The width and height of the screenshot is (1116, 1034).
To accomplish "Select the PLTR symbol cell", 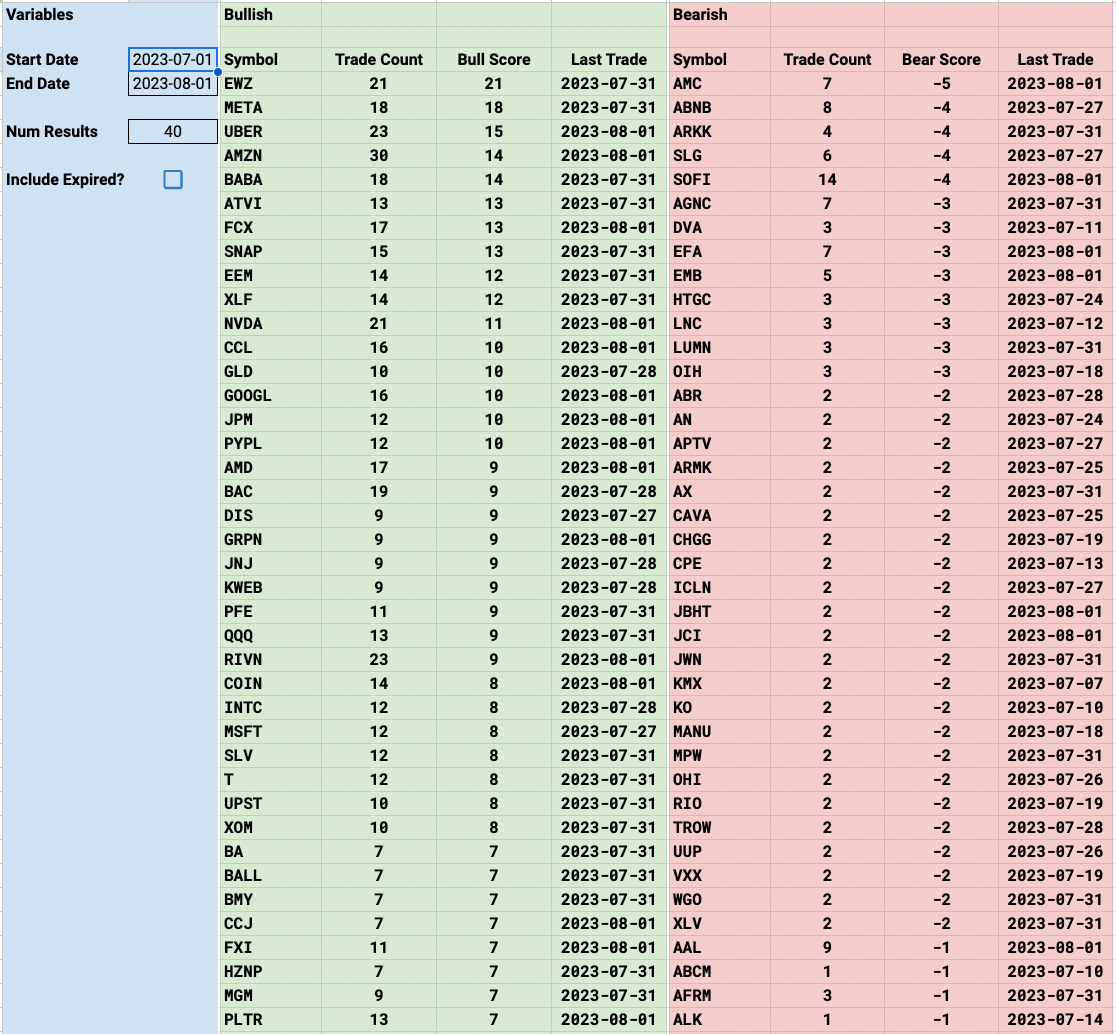I will [270, 1020].
